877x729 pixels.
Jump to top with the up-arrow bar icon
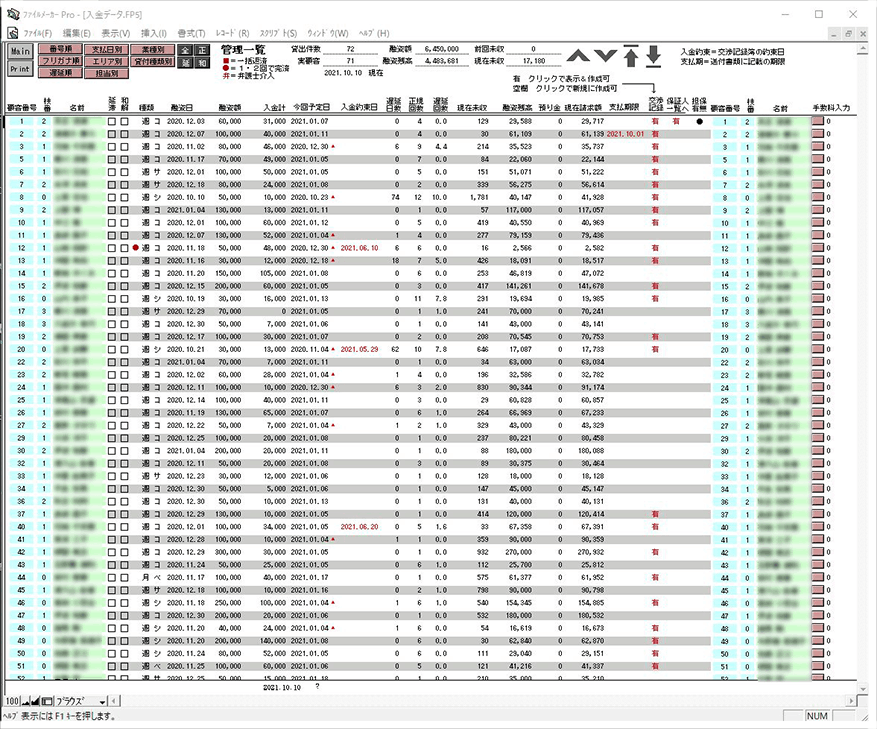[x=631, y=56]
